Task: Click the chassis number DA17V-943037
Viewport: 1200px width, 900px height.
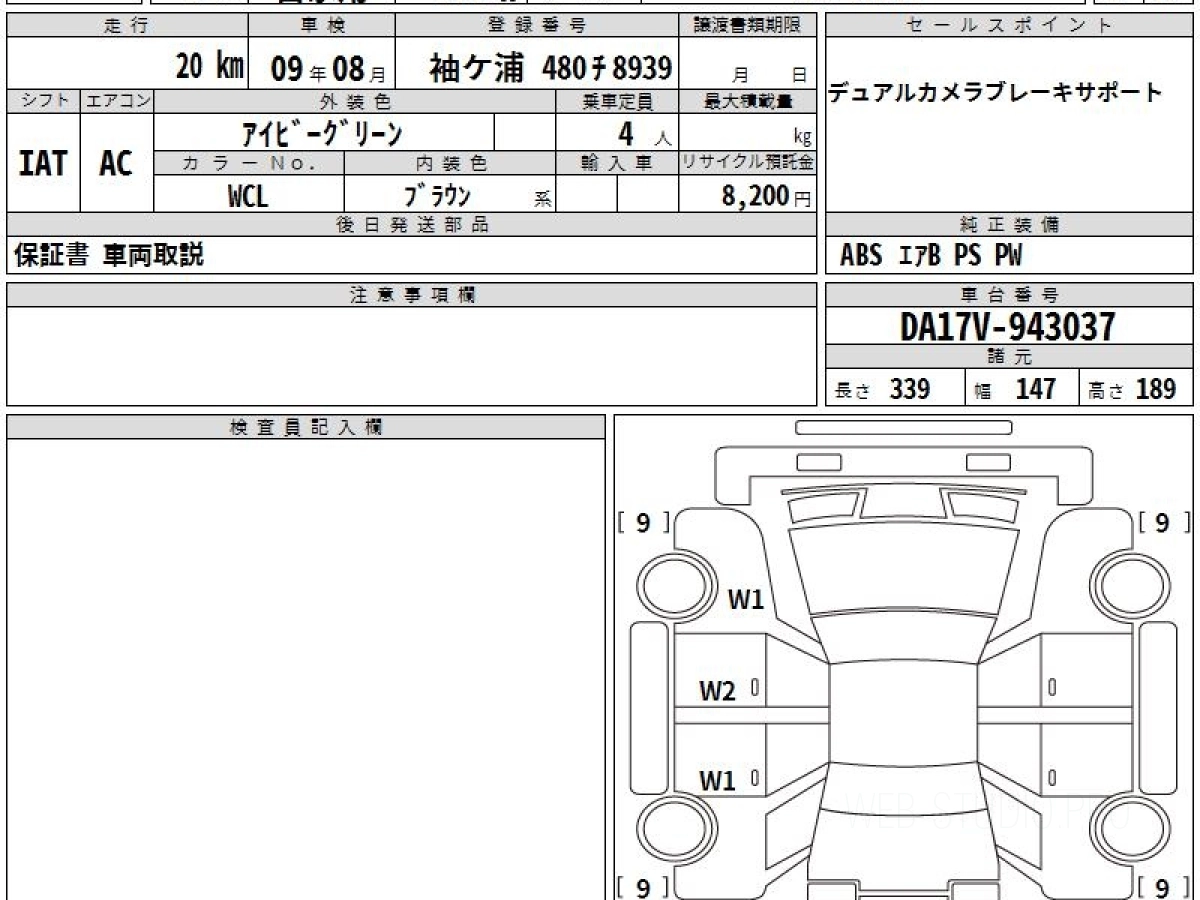Action: tap(1008, 326)
